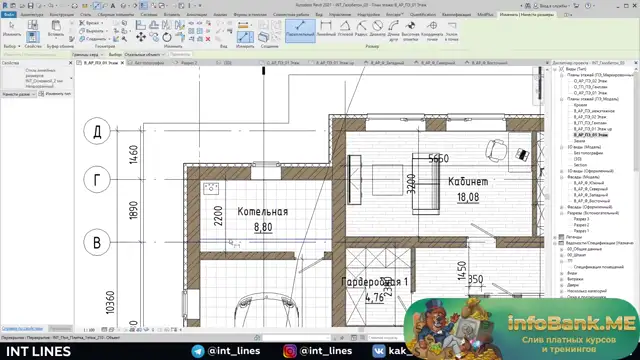Open the Справка по свойствам link

(22, 328)
